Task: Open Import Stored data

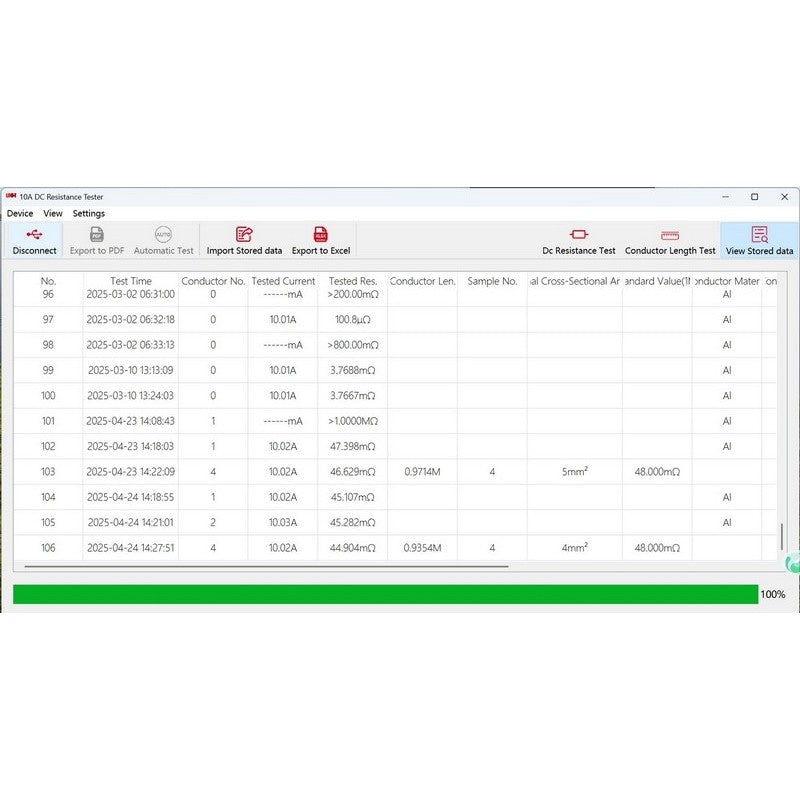Action: click(244, 240)
